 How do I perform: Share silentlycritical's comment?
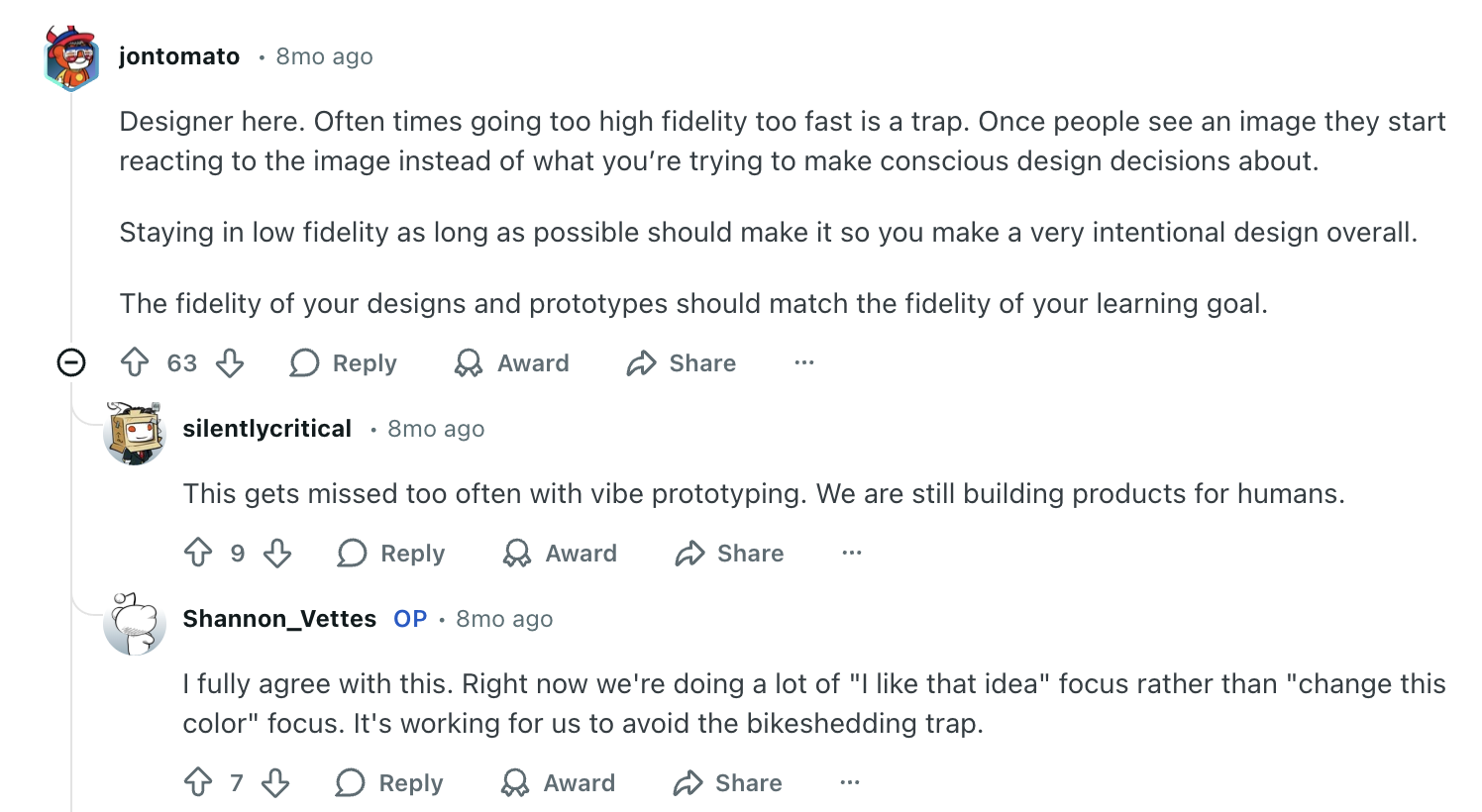(x=729, y=554)
